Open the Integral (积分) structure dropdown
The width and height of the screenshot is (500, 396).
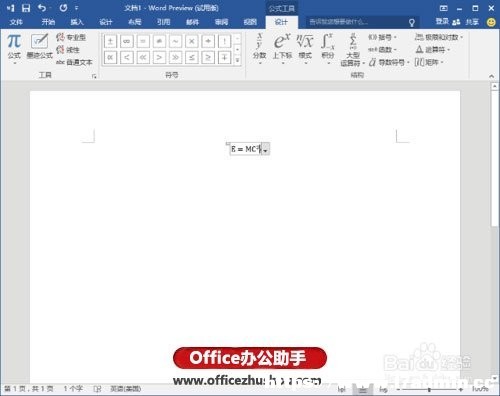[x=328, y=48]
